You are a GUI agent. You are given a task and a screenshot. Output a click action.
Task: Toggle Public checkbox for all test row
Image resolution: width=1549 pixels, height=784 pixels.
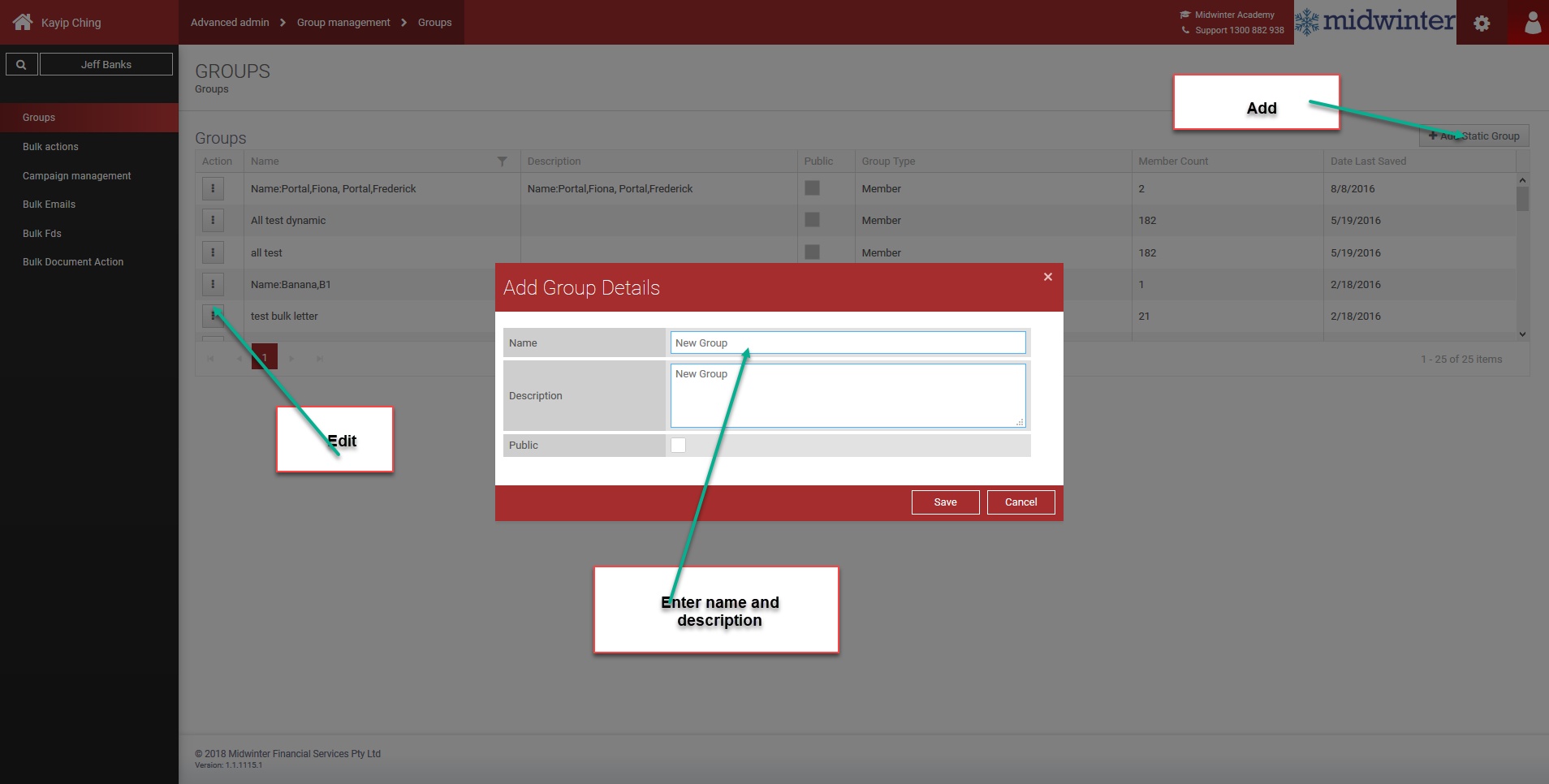[812, 252]
